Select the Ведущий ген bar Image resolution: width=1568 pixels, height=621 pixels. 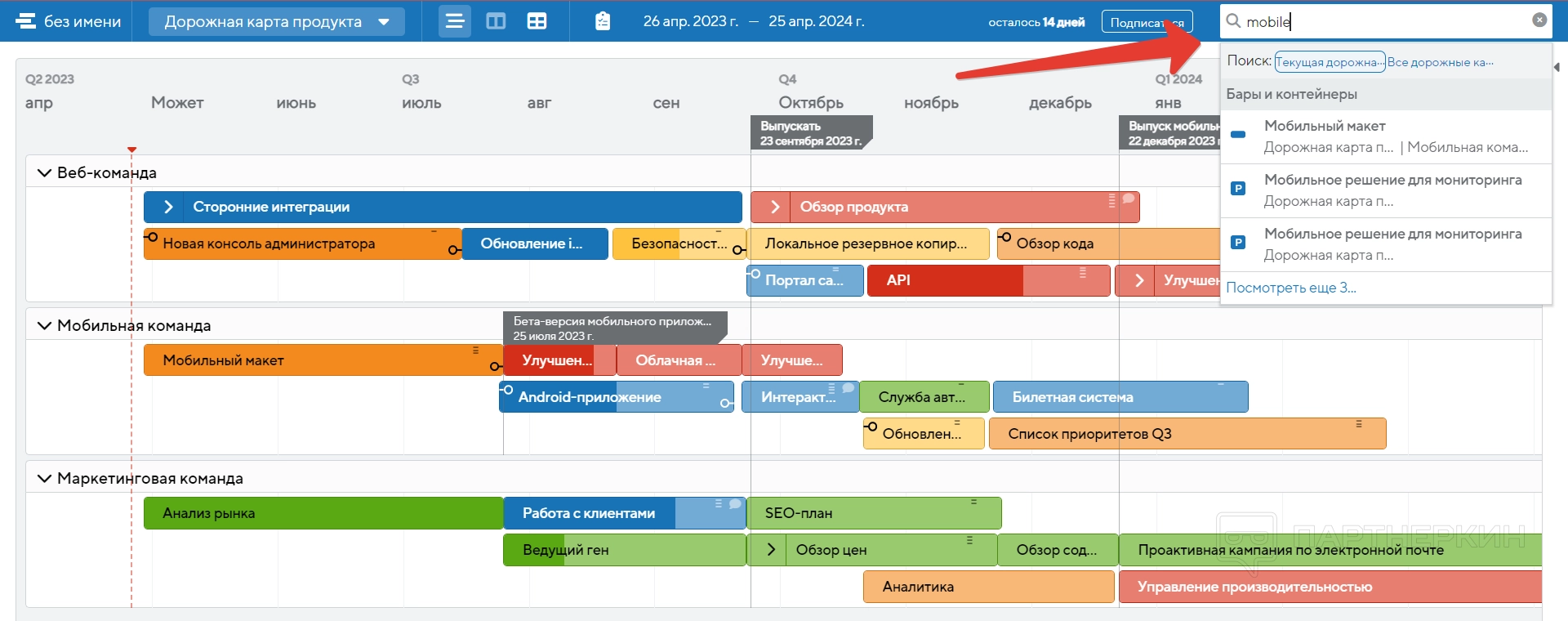(625, 550)
